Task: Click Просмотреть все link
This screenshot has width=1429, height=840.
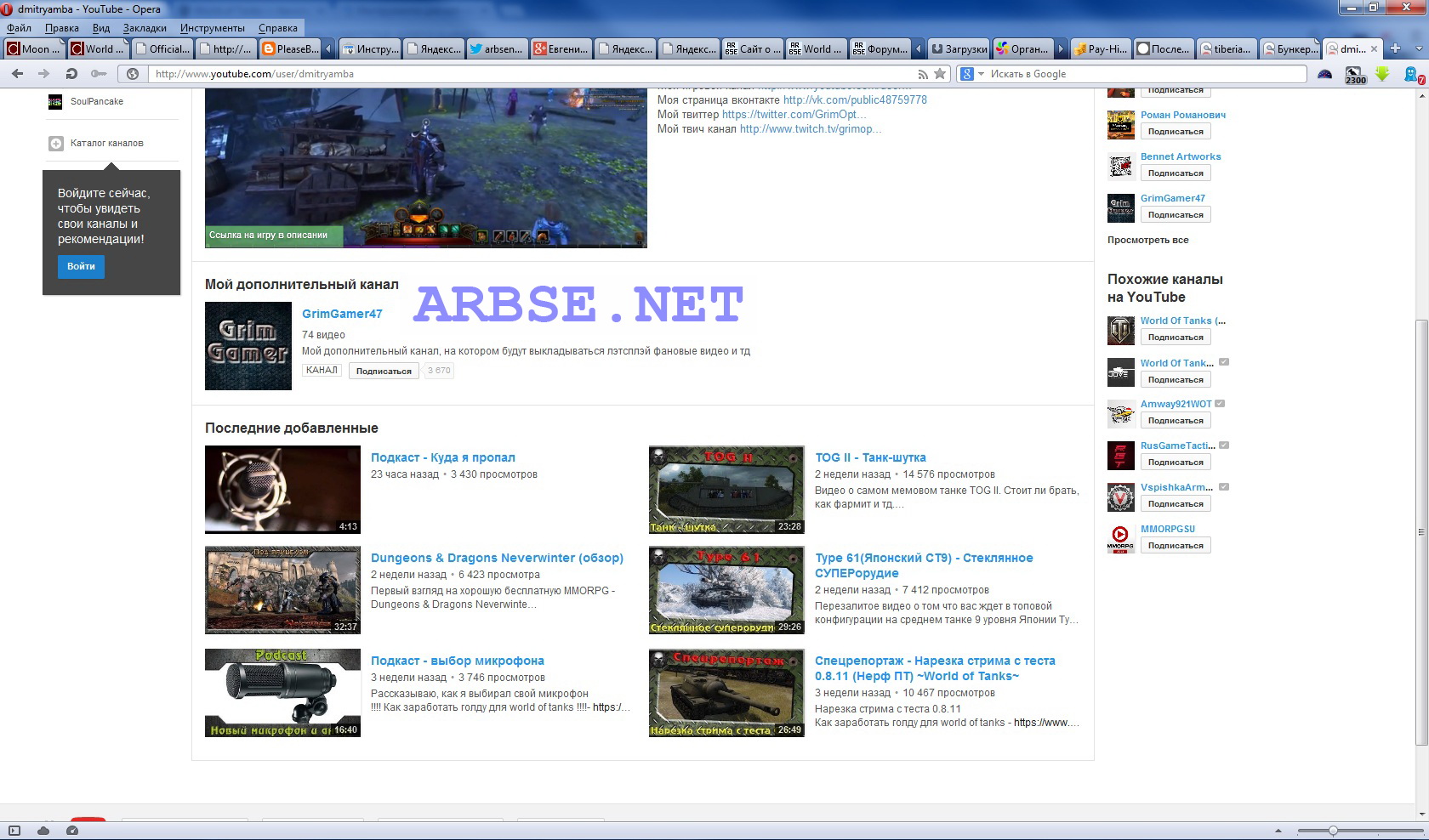Action: pos(1147,240)
